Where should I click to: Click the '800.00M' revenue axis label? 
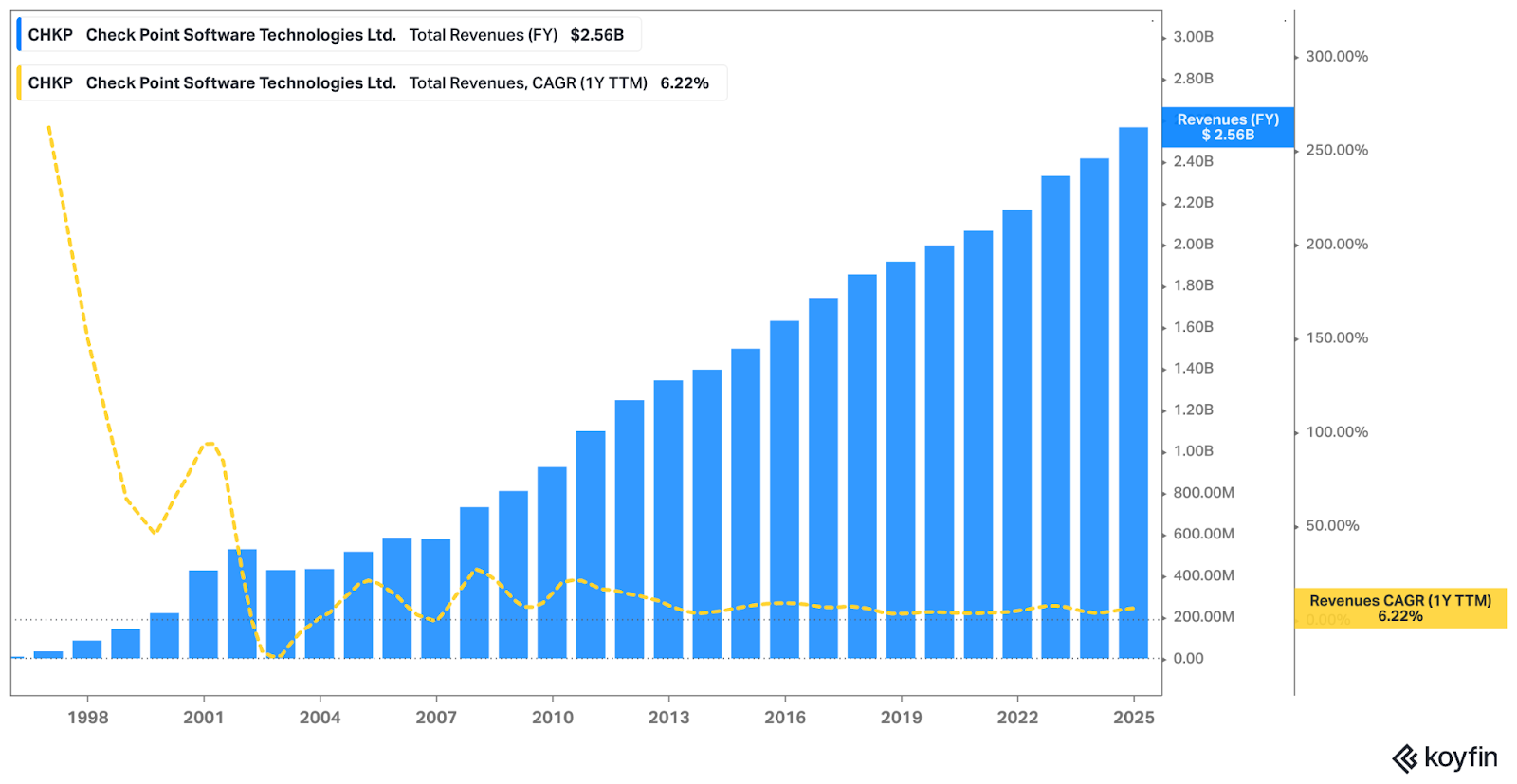[1204, 493]
